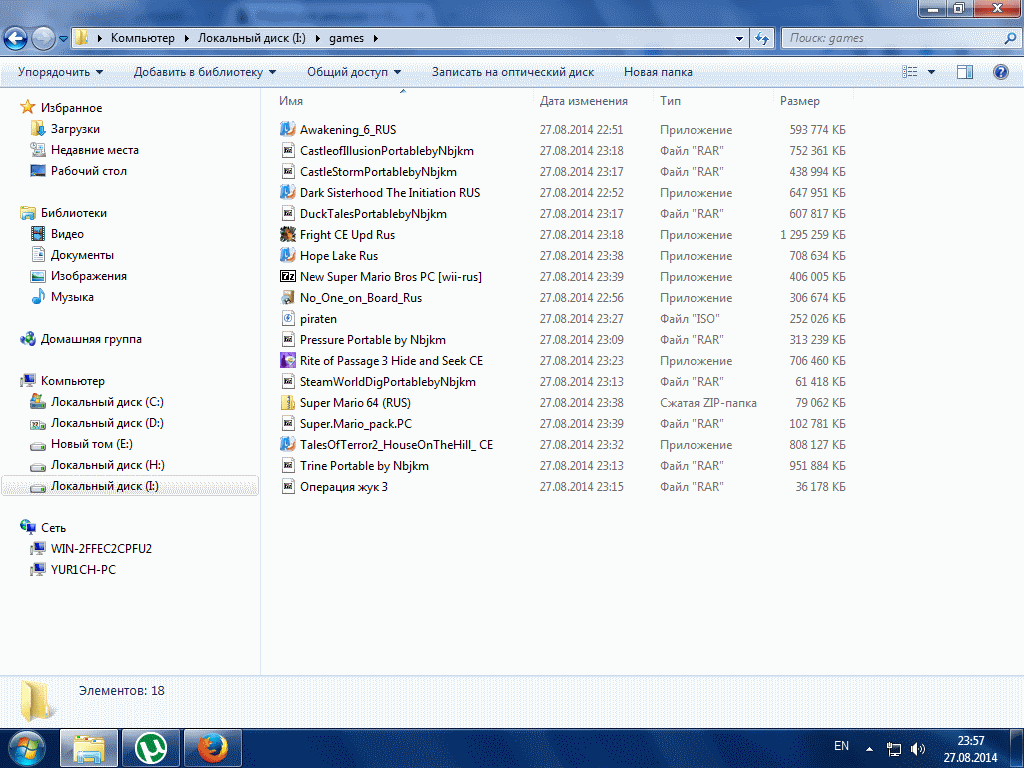Click the EN language indicator
The width and height of the screenshot is (1024, 768).
pos(841,746)
